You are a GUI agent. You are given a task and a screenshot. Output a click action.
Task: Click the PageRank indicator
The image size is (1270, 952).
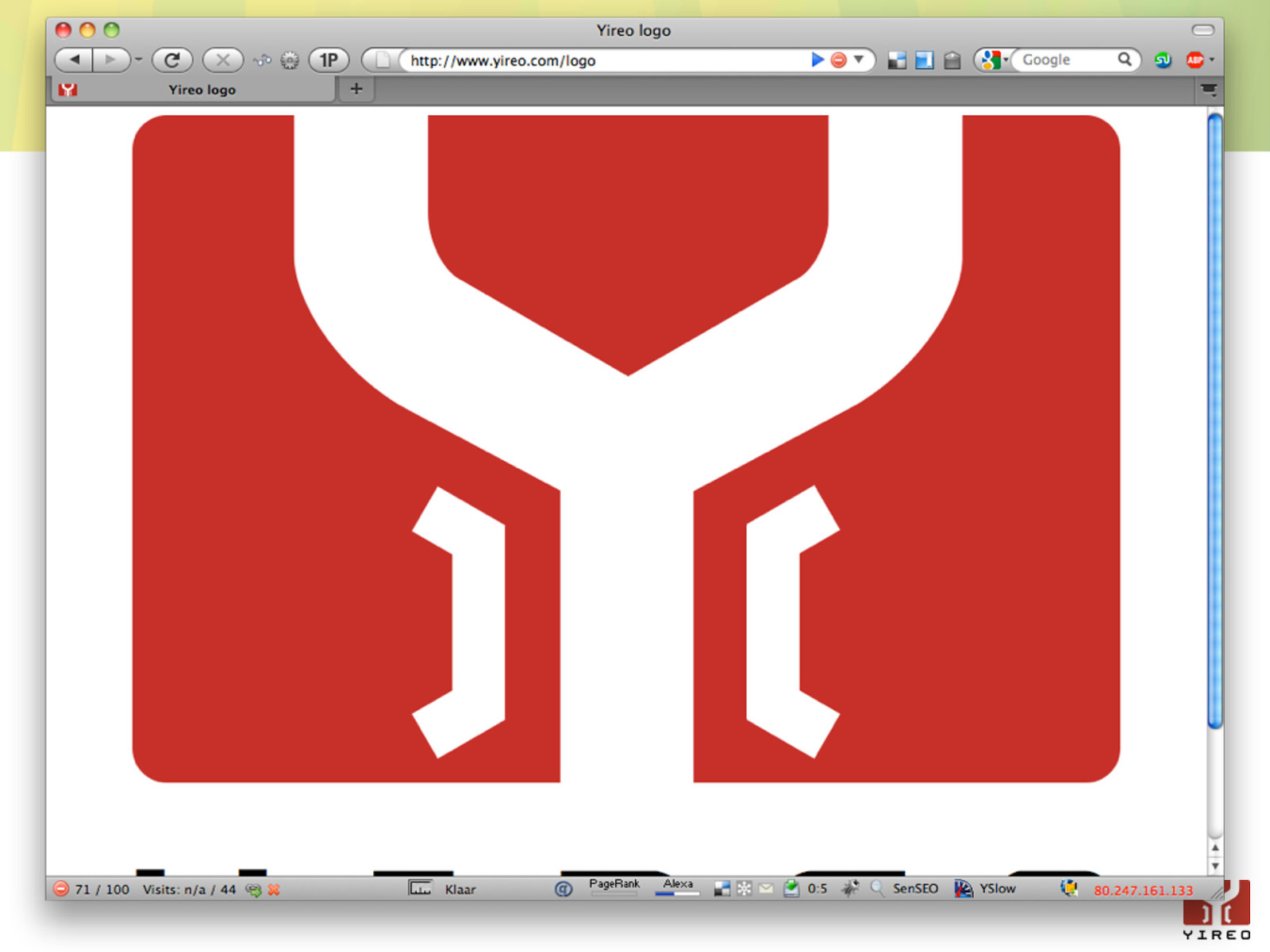click(614, 887)
